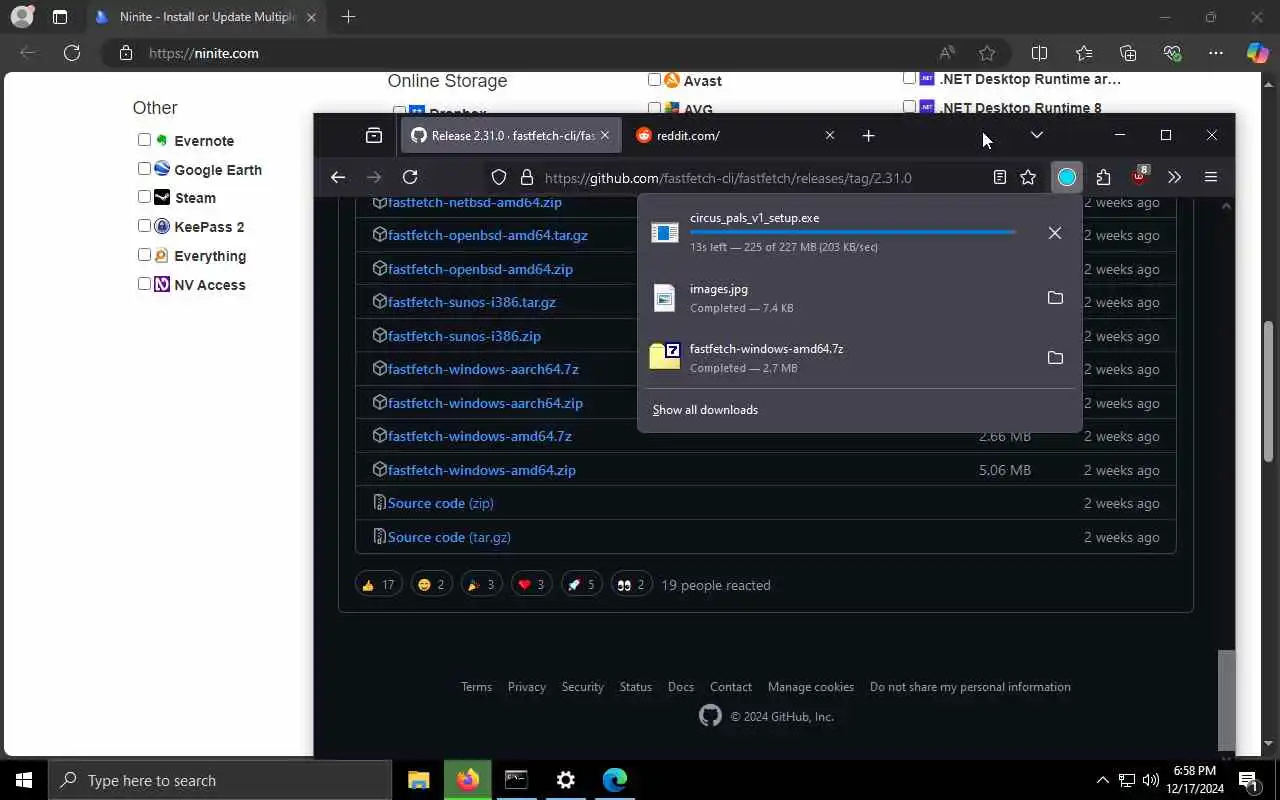Viewport: 1280px width, 800px height.
Task: Click the Firefox tracking protection shield
Action: [499, 178]
